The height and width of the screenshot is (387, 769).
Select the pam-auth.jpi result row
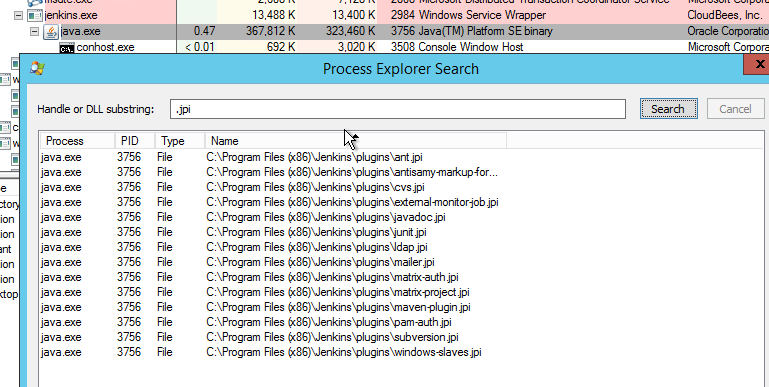(x=274, y=322)
